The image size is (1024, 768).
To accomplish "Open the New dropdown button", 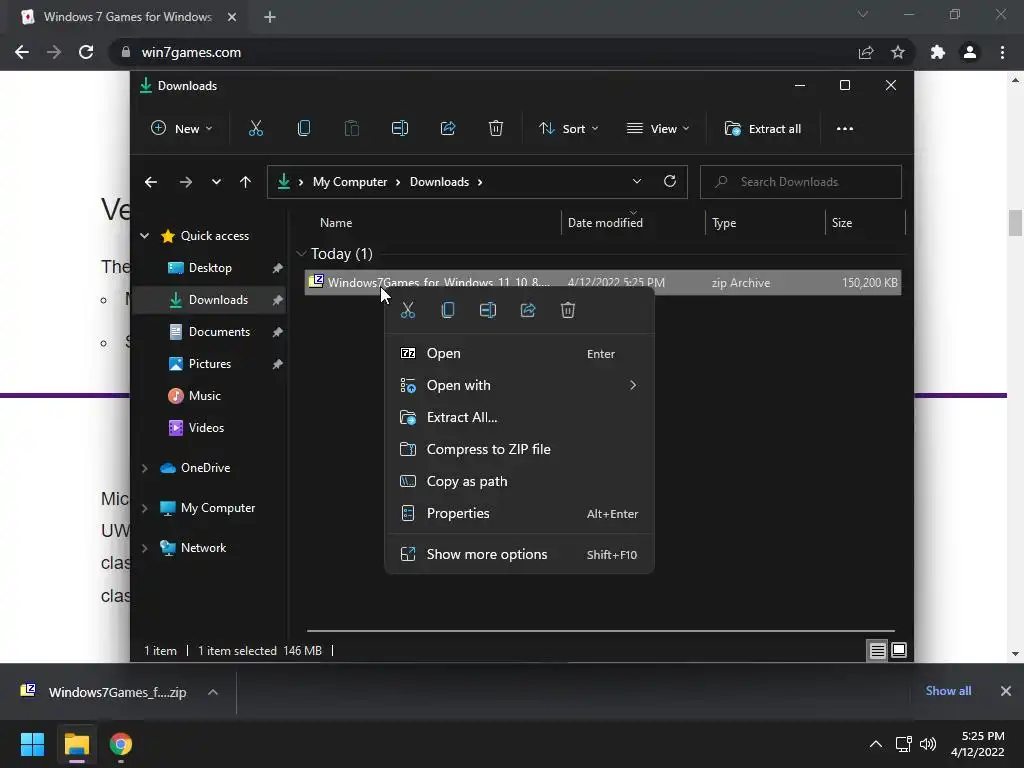I will click(182, 129).
